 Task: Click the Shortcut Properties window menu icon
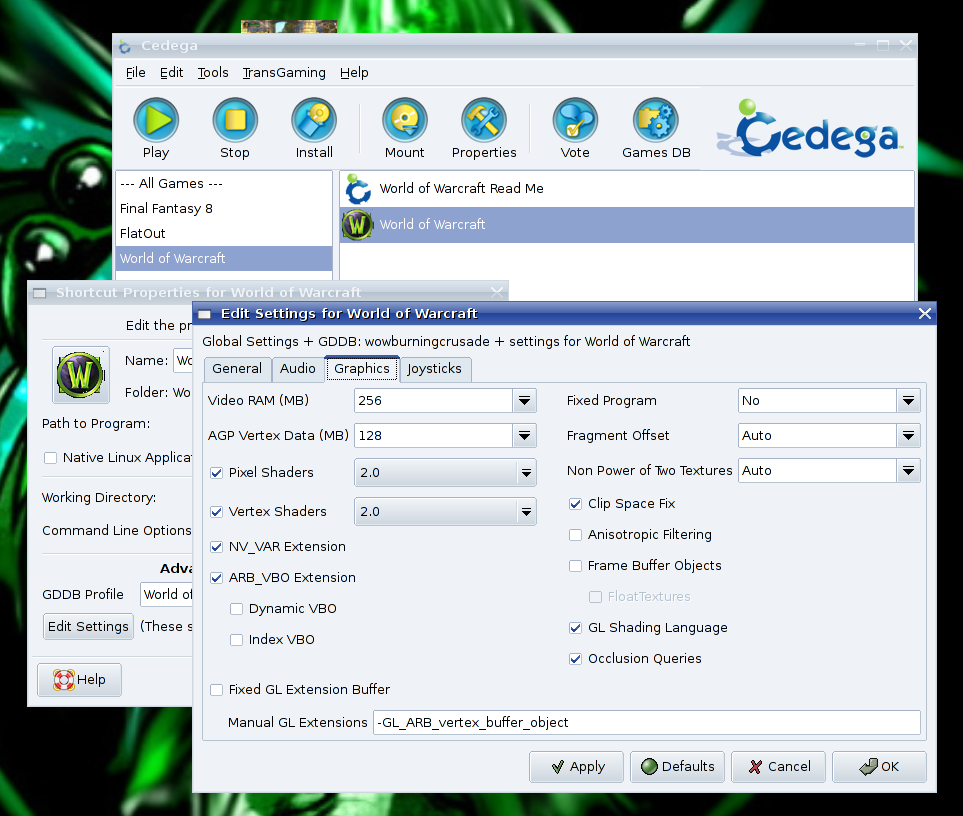click(40, 293)
